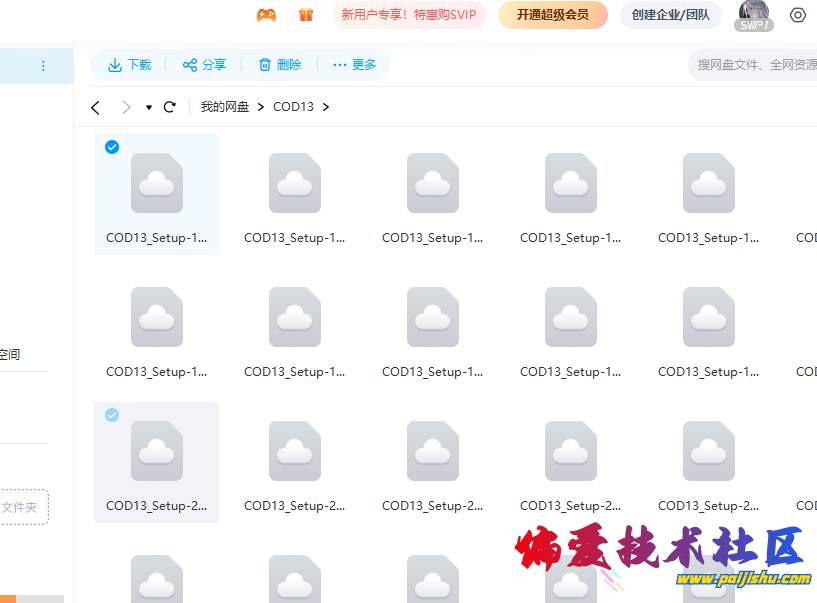Expand the 更多 more actions menu

click(354, 65)
